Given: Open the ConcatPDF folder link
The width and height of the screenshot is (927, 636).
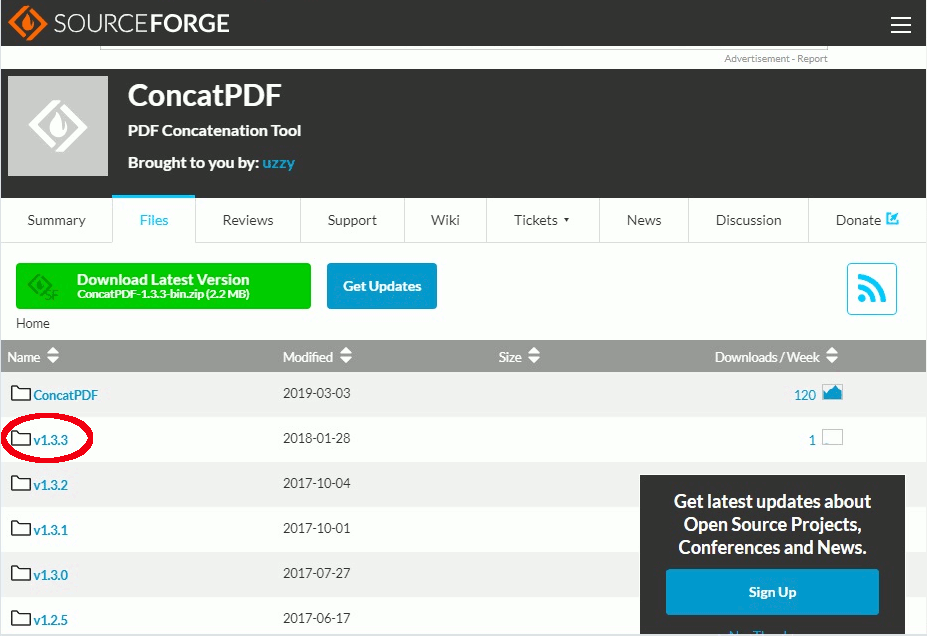Looking at the screenshot, I should (x=65, y=395).
